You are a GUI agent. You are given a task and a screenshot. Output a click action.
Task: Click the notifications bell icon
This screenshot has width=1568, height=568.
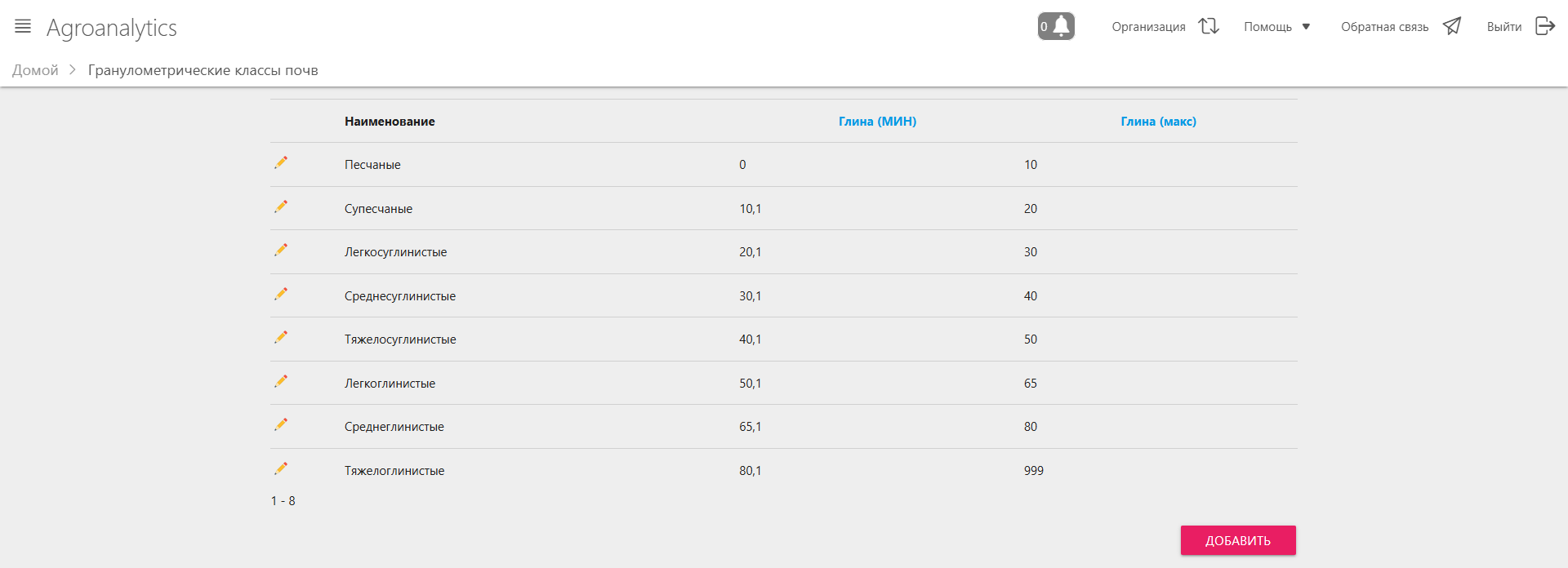pyautogui.click(x=1061, y=26)
